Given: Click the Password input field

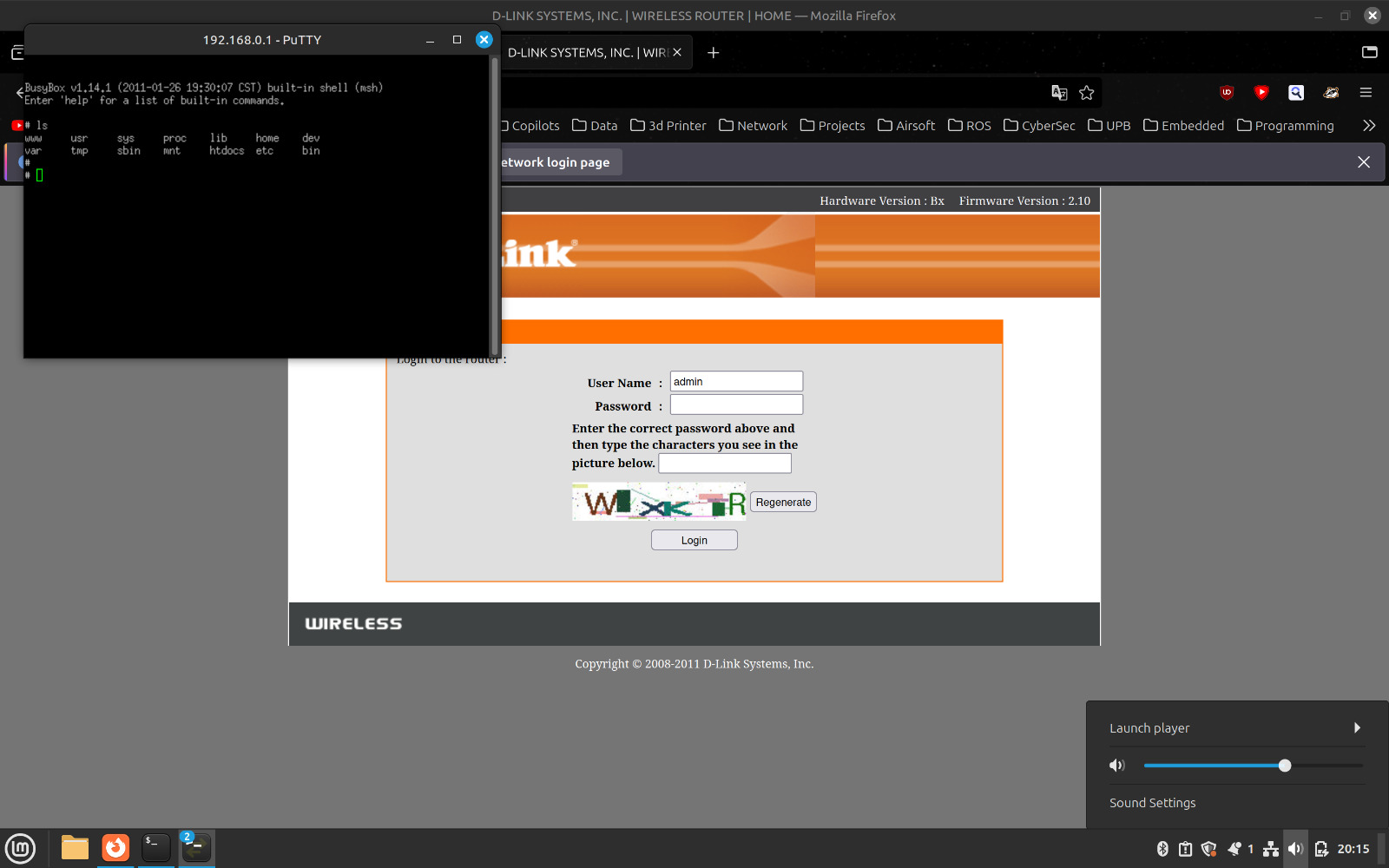Looking at the screenshot, I should click(736, 404).
